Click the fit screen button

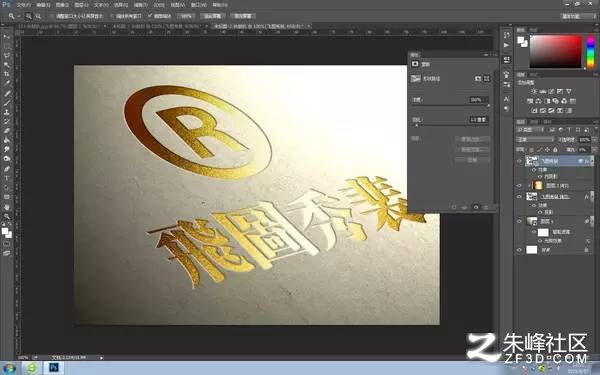(x=212, y=16)
